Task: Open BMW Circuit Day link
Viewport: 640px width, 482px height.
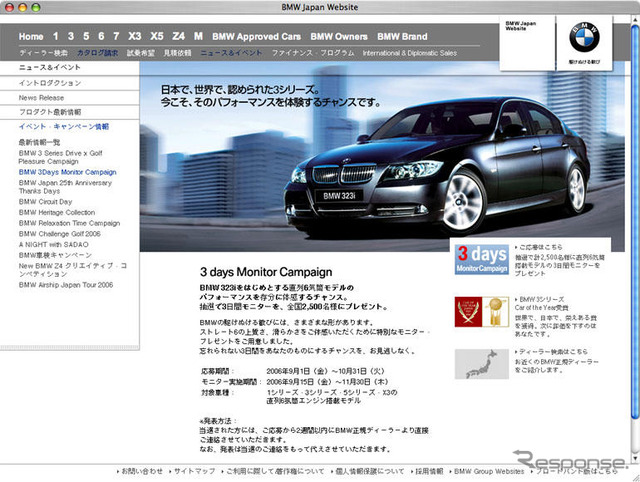Action: (45, 202)
